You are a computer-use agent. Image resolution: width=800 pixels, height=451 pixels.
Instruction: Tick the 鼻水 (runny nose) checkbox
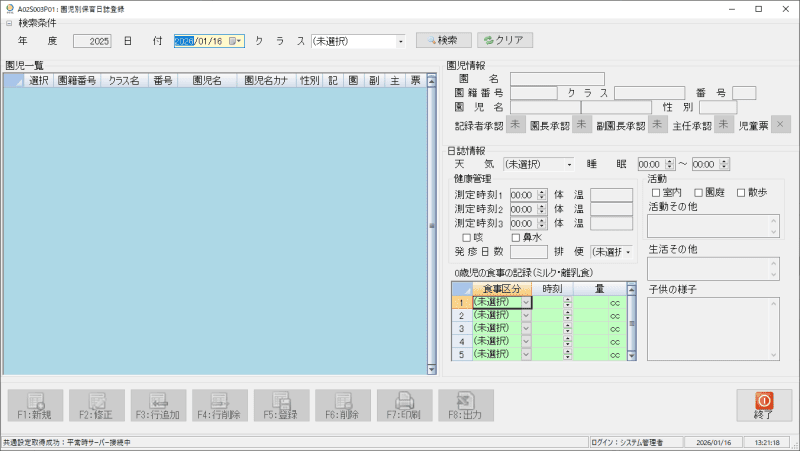(516, 237)
